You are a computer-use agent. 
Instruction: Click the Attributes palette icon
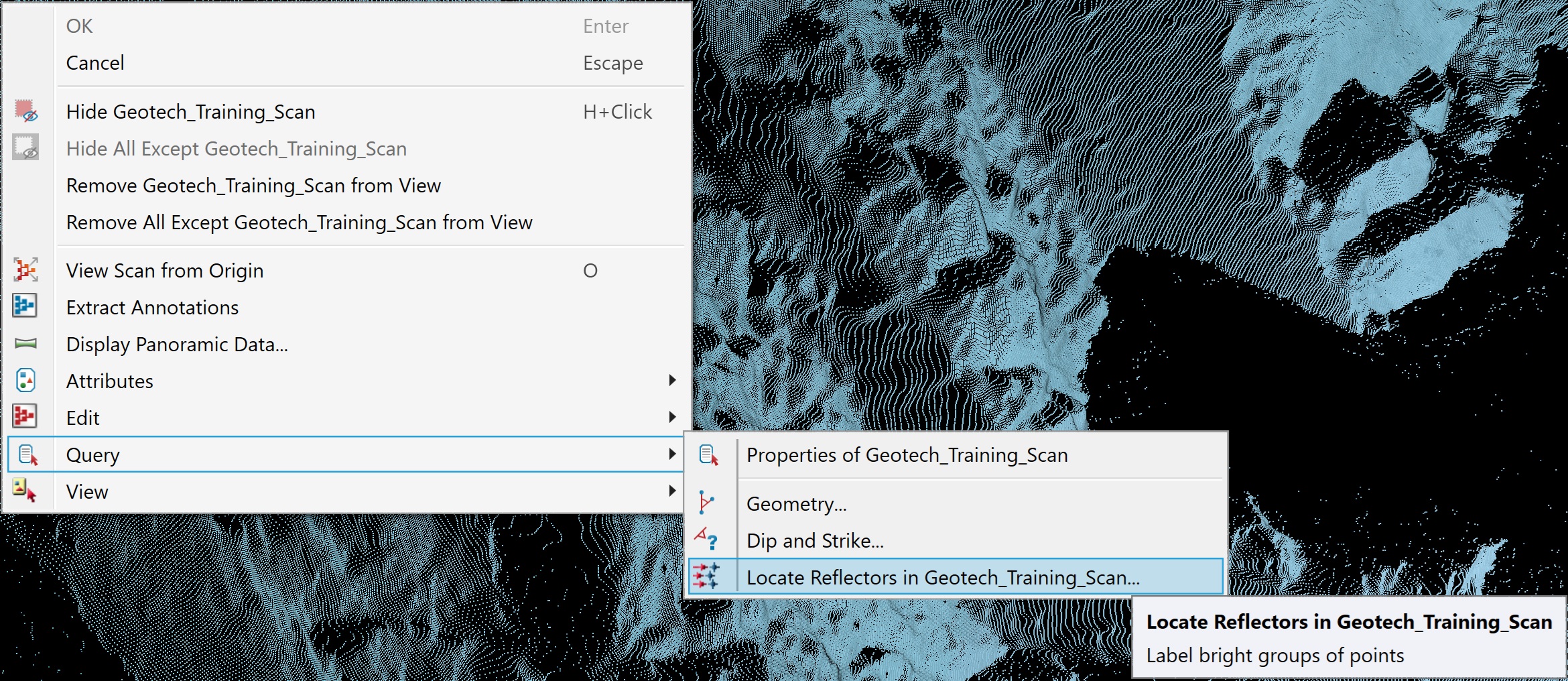click(x=25, y=380)
